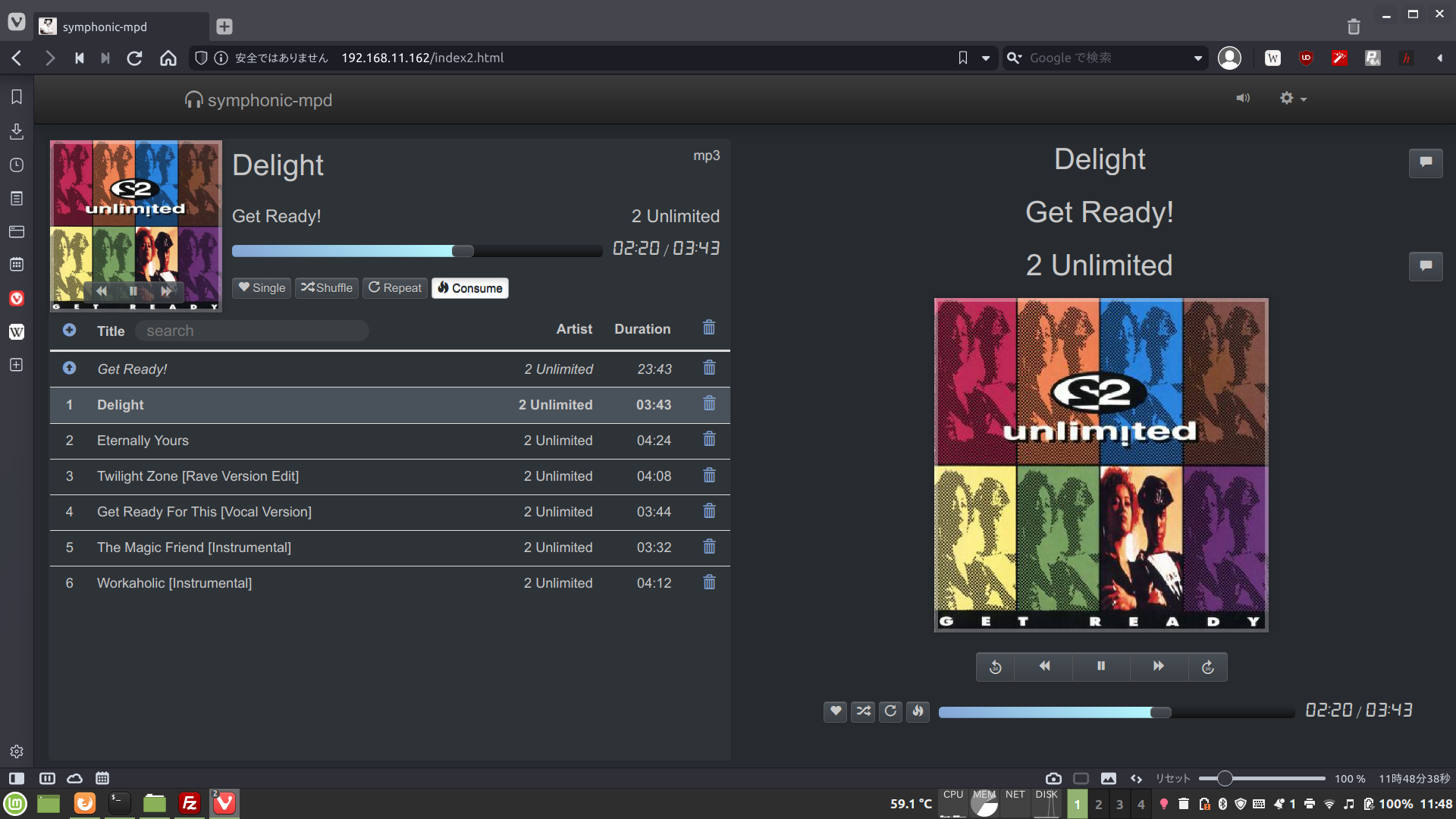Image resolution: width=1456 pixels, height=819 pixels.
Task: Open downloads panel in Vivaldi sidebar
Action: 17,131
